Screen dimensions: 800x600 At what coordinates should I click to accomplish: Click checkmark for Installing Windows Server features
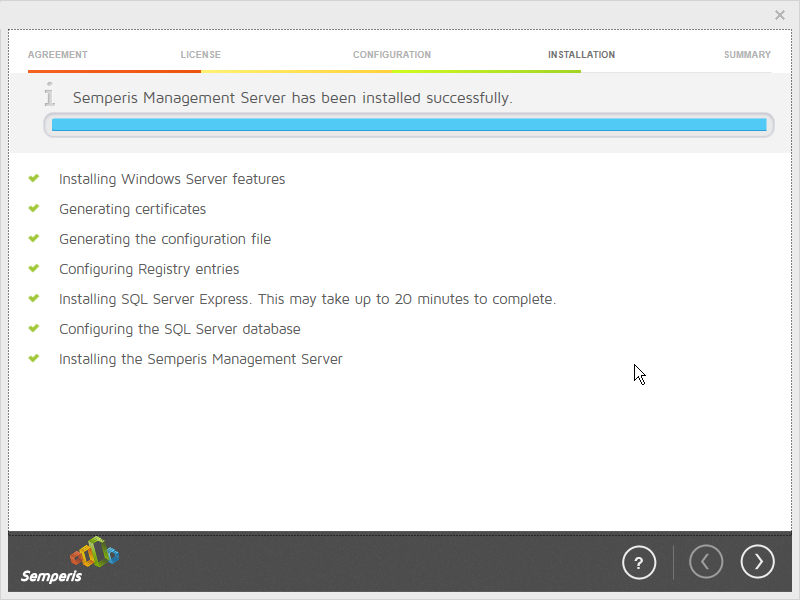click(x=34, y=179)
